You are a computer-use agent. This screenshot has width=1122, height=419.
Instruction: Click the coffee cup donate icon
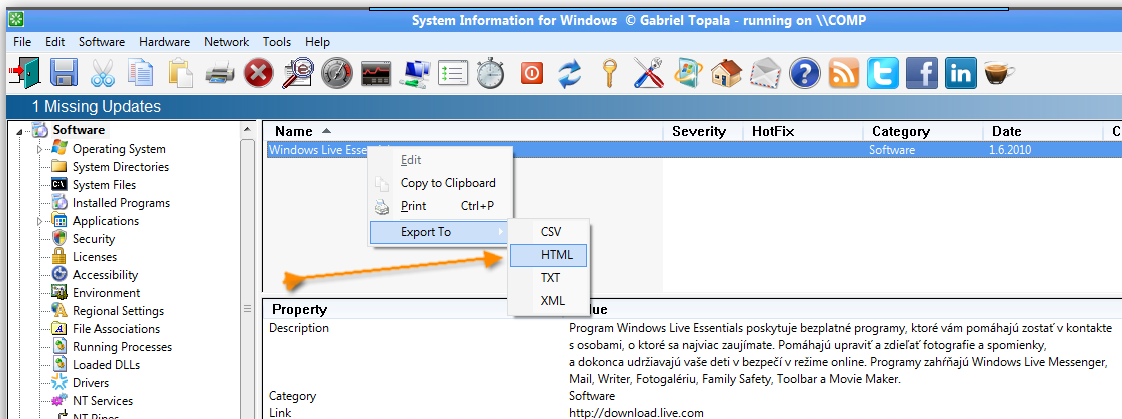tap(999, 73)
